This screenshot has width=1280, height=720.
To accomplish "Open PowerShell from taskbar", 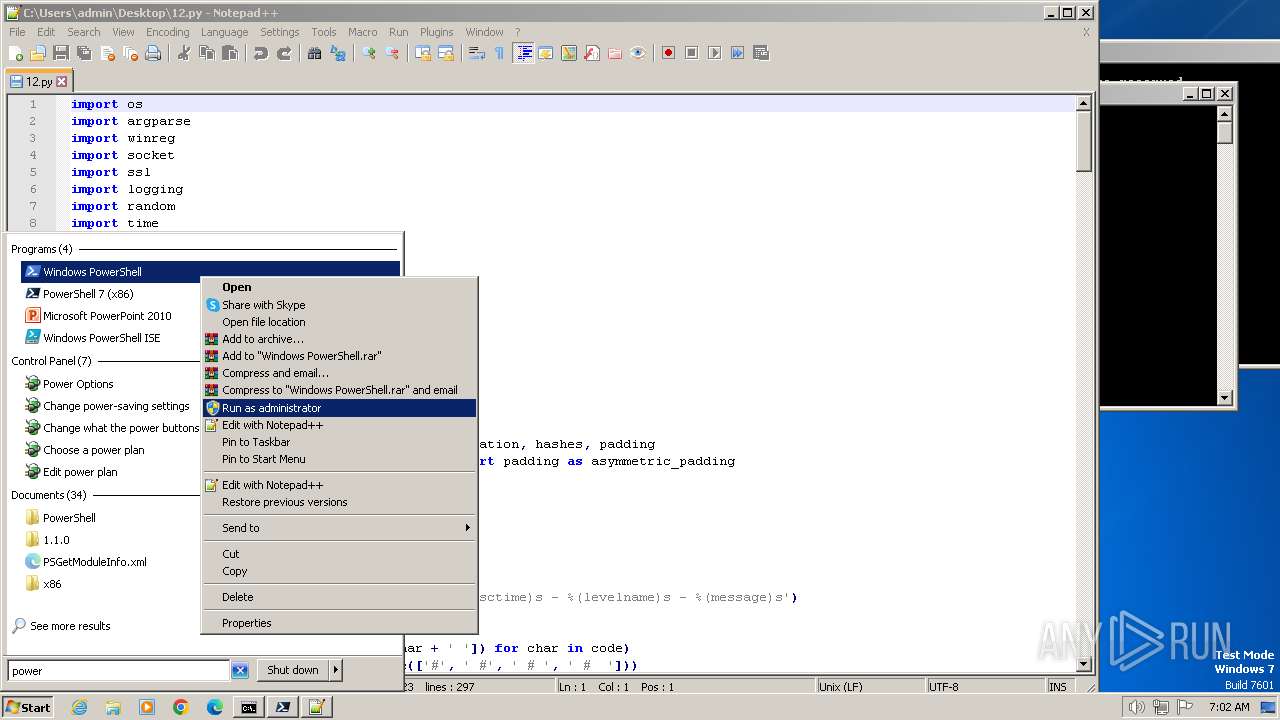I will tap(283, 707).
